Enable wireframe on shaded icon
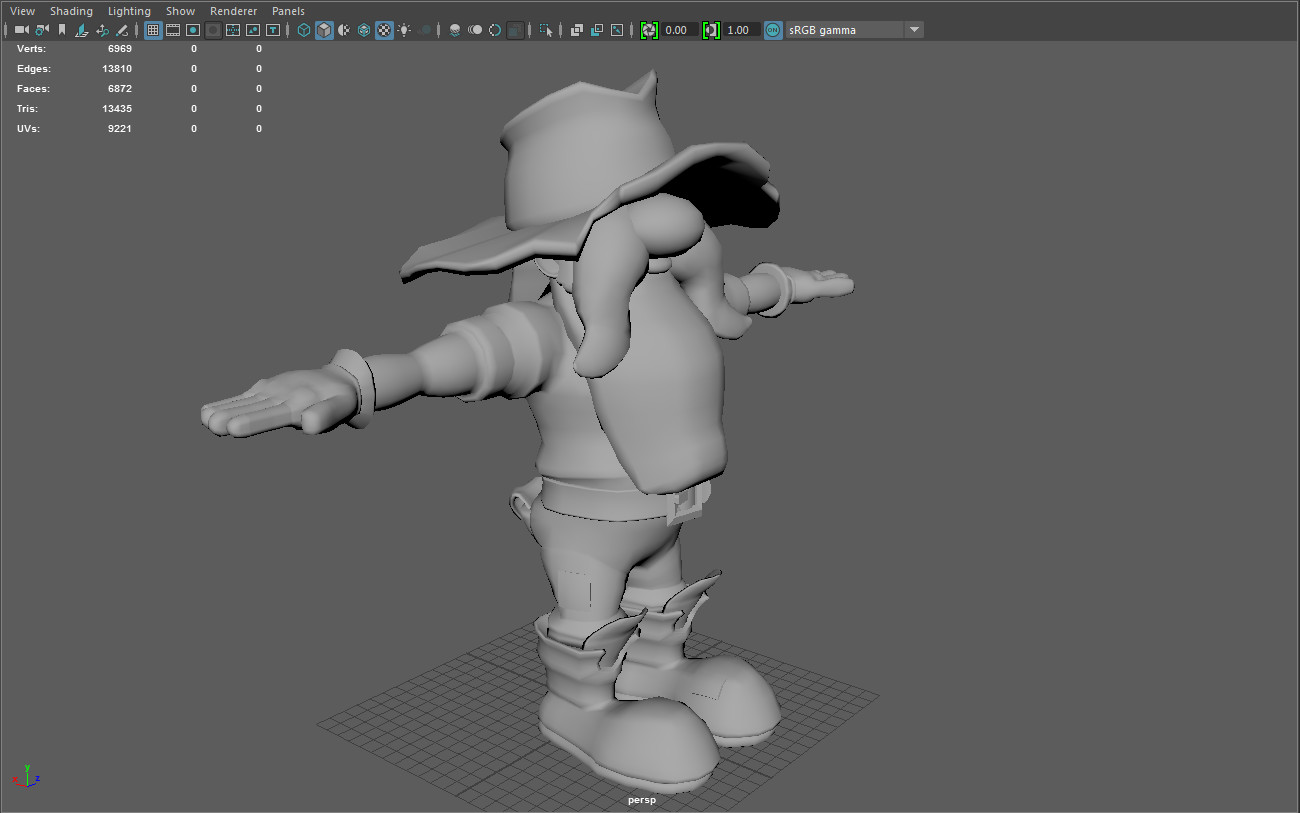 364,30
